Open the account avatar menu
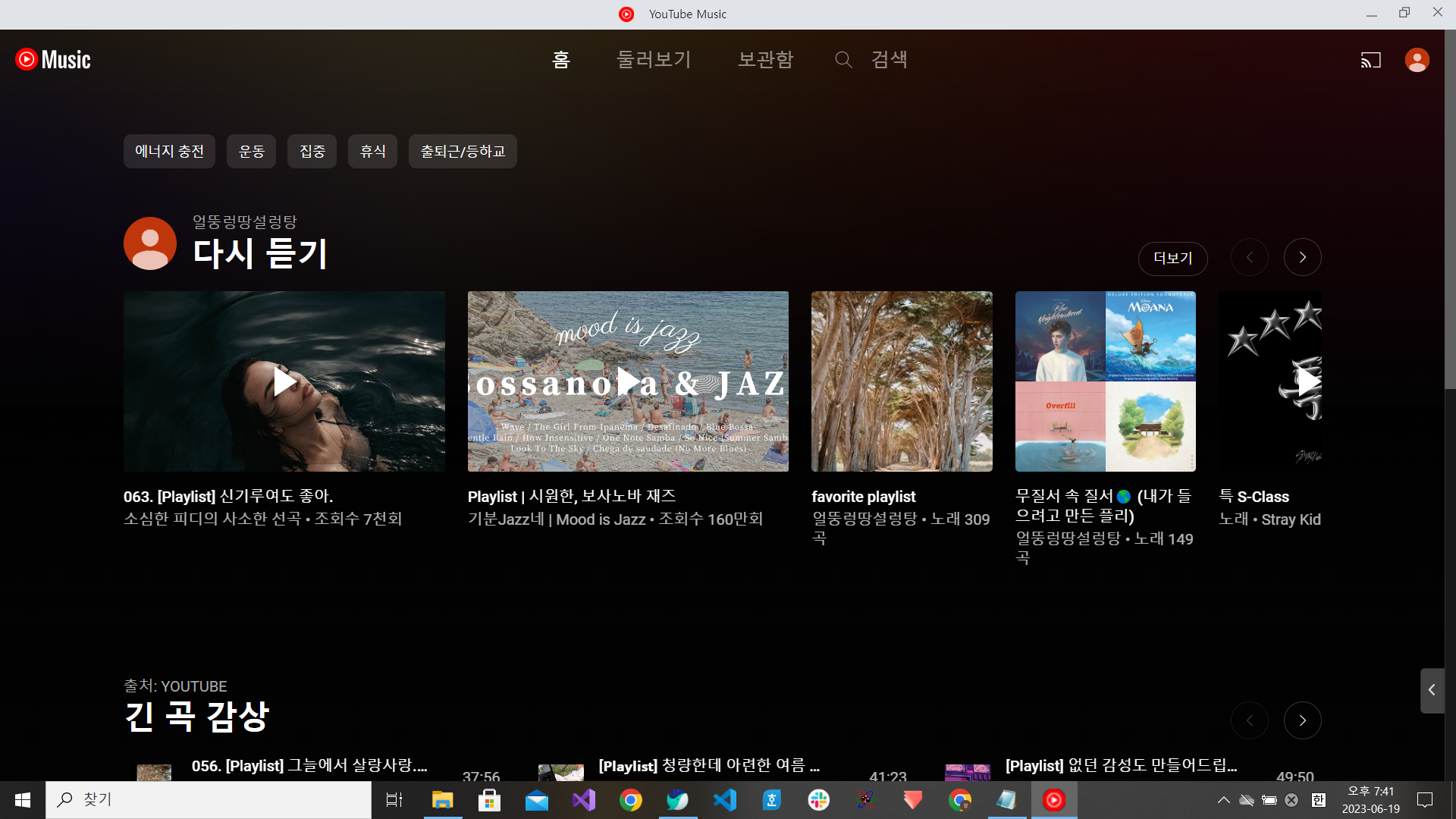The height and width of the screenshot is (819, 1456). [x=1417, y=60]
